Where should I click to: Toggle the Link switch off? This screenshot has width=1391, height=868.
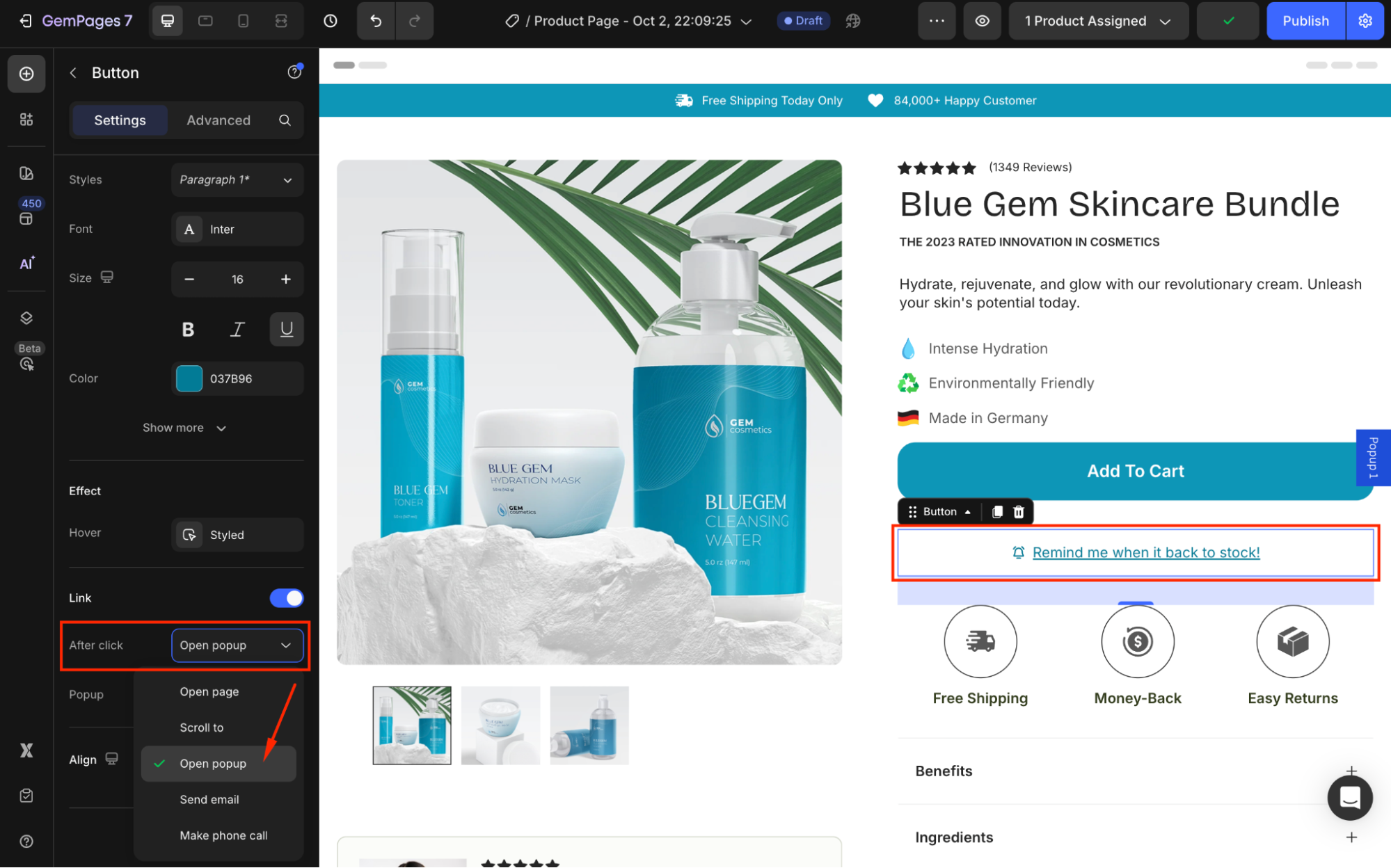tap(287, 598)
